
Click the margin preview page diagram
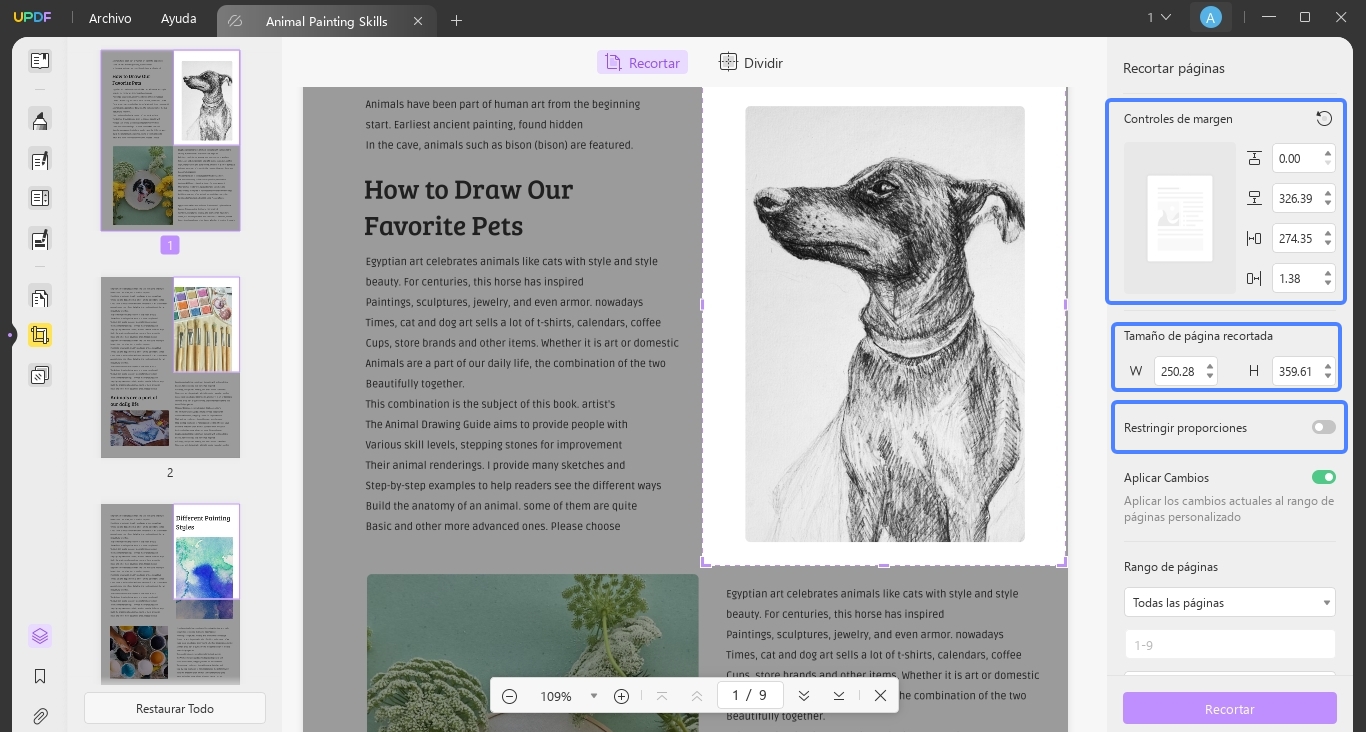[1180, 218]
